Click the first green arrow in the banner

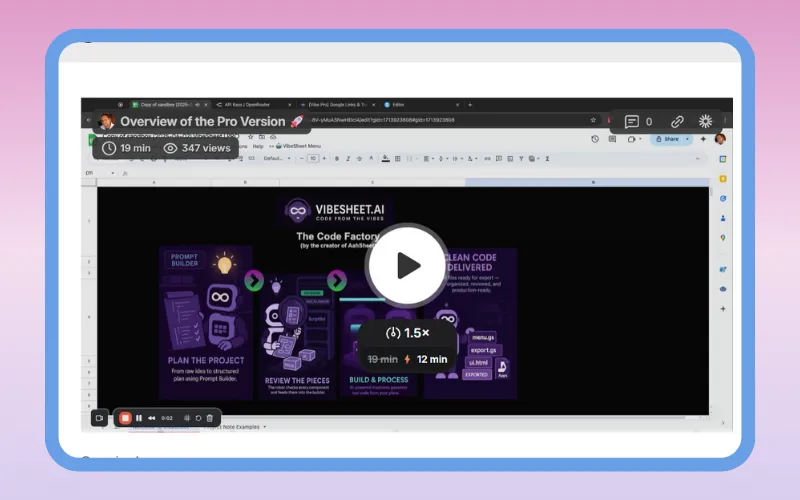point(254,280)
